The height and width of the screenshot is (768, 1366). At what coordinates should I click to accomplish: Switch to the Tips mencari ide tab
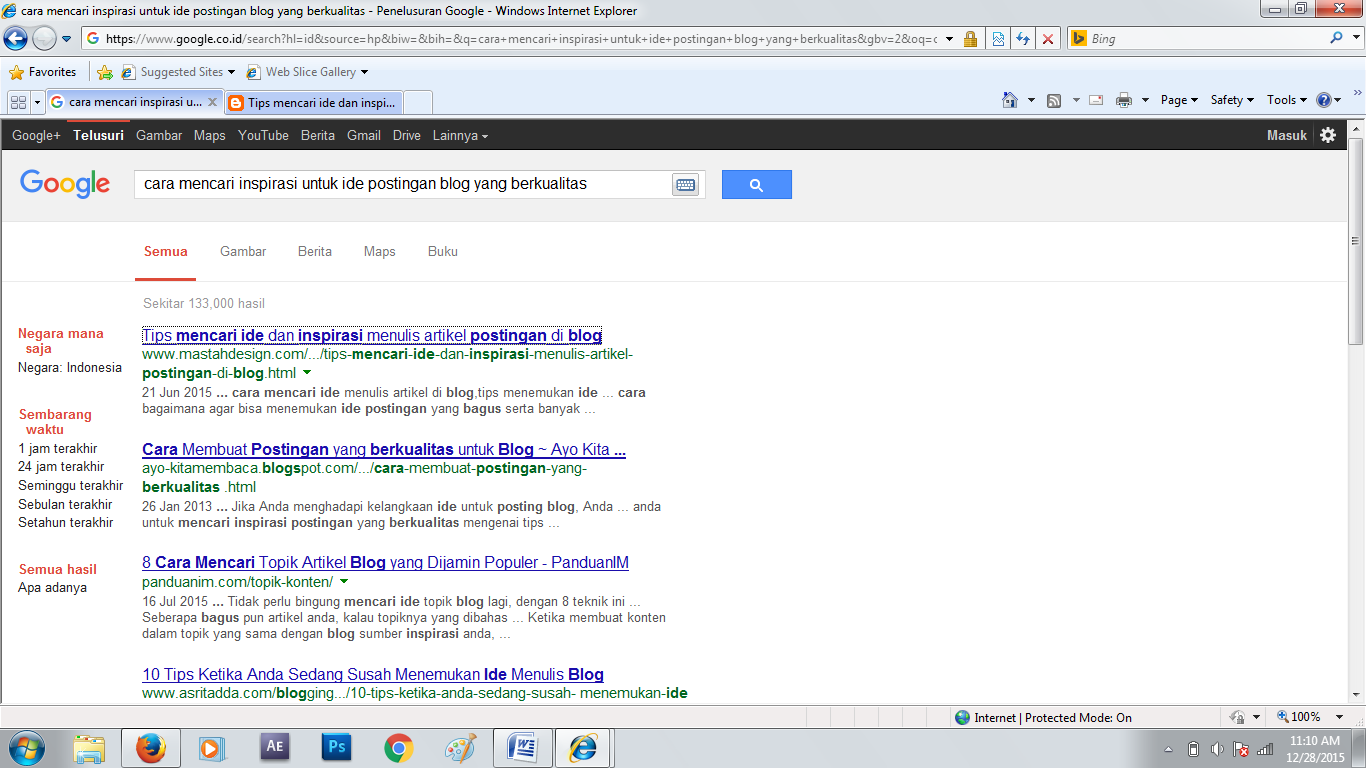313,102
